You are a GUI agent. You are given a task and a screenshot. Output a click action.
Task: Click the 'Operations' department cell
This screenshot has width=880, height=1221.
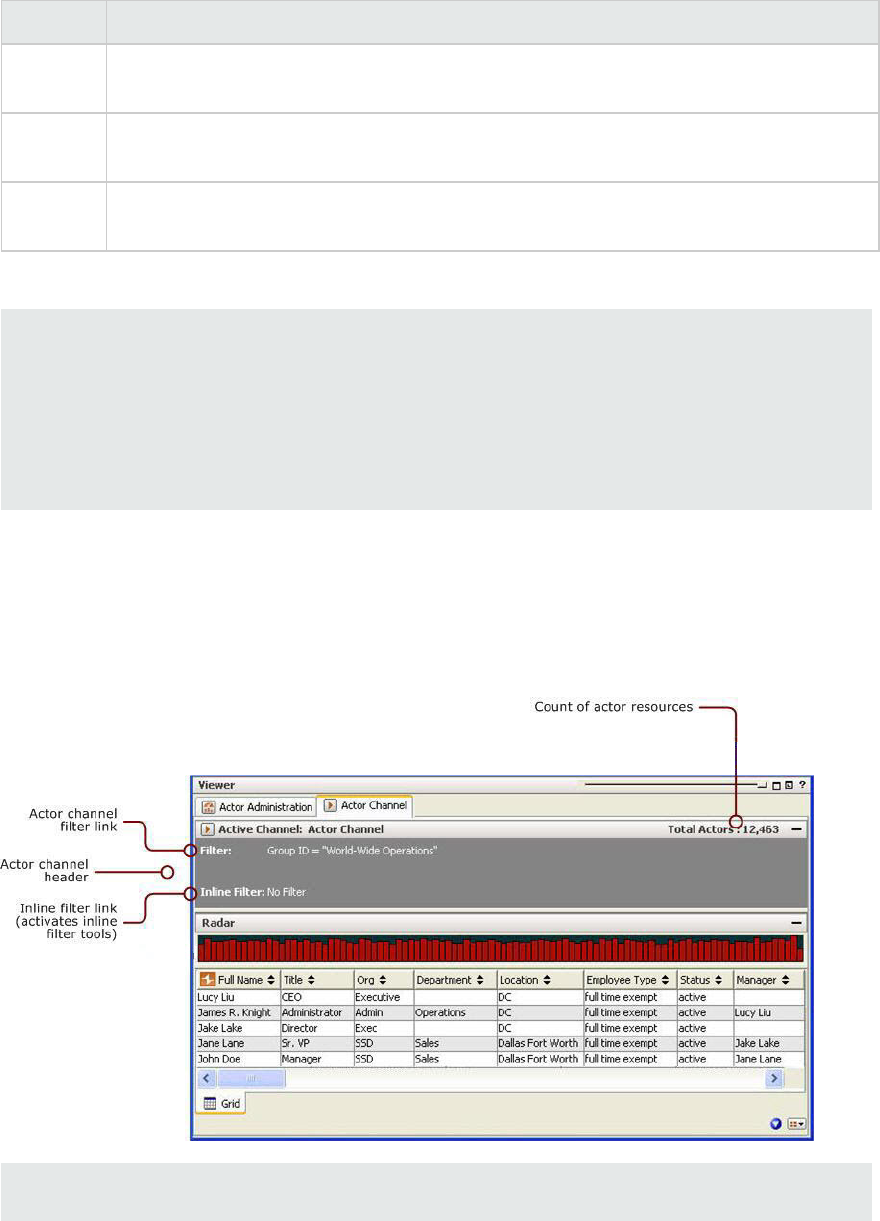(455, 1012)
